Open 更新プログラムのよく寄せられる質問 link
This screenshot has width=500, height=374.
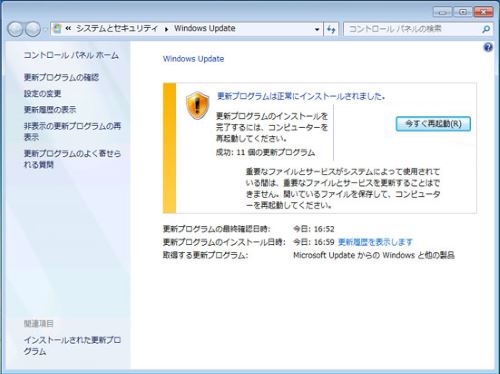[x=72, y=159]
